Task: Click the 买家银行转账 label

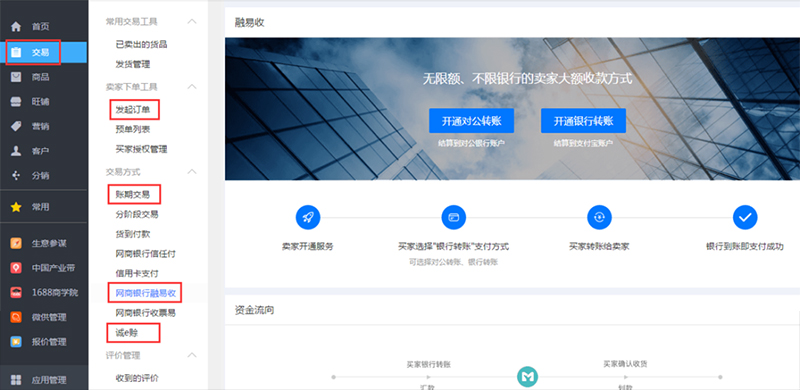Action: pos(428,364)
